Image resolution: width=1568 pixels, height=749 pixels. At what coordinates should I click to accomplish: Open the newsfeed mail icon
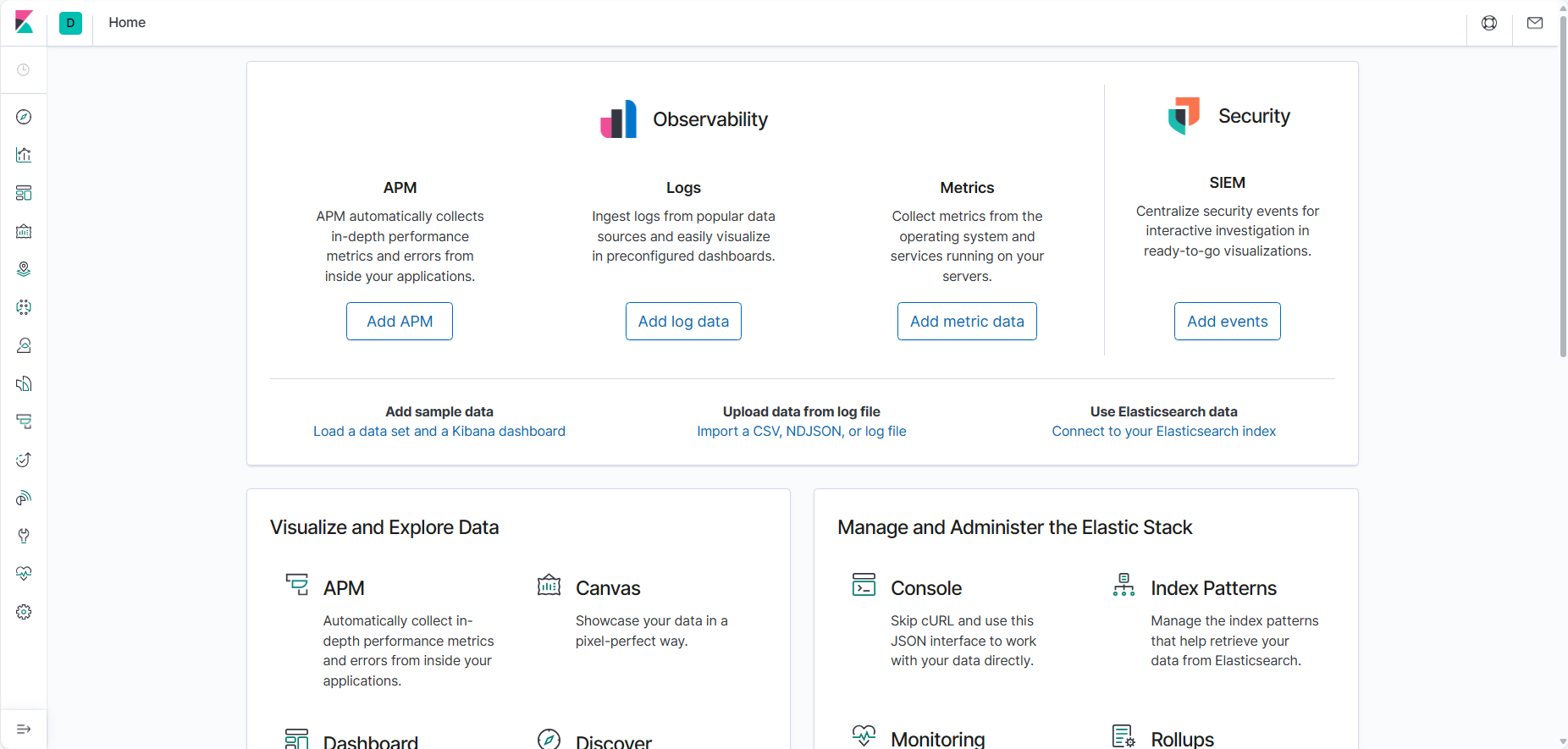[x=1535, y=23]
